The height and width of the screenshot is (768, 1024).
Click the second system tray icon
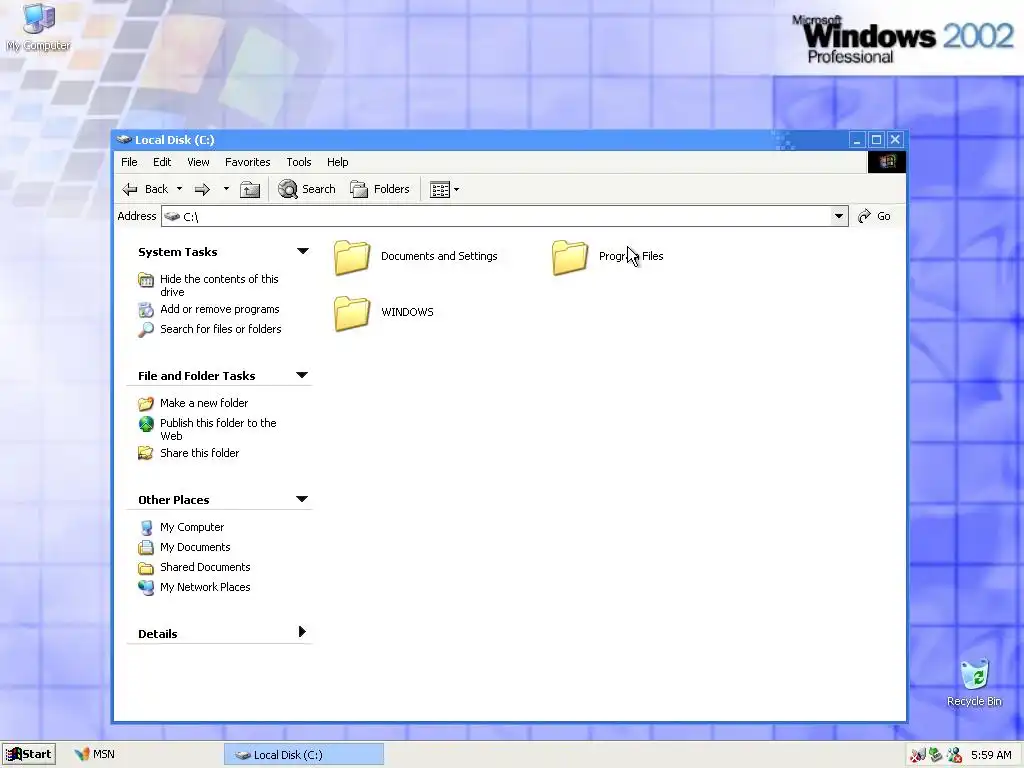[936, 756]
